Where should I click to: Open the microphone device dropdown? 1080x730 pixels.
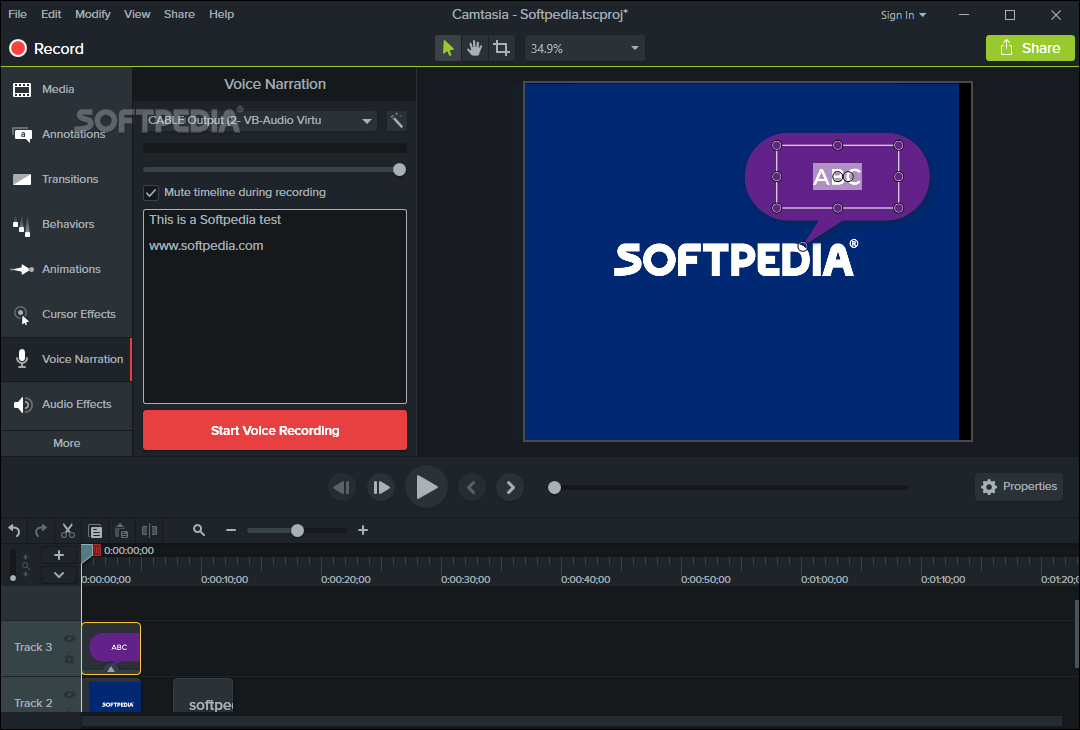click(260, 121)
